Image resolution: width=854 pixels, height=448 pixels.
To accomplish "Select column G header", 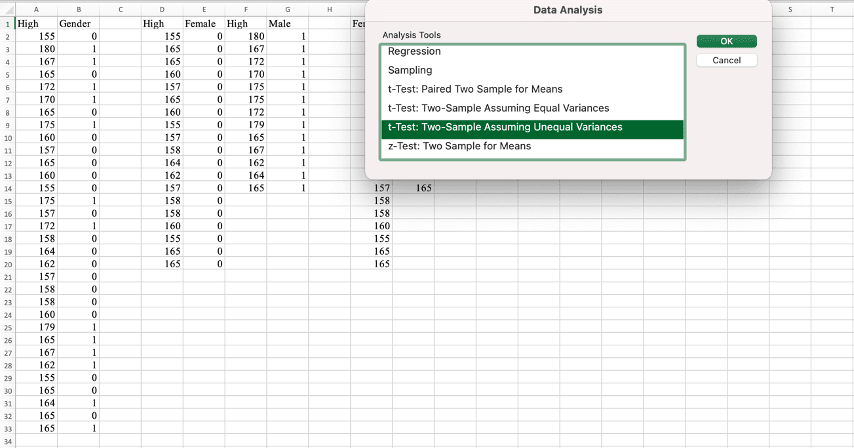I will 287,9.
